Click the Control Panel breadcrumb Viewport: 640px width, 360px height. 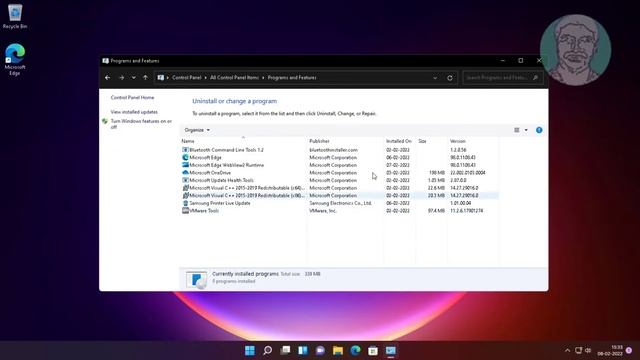tap(187, 78)
